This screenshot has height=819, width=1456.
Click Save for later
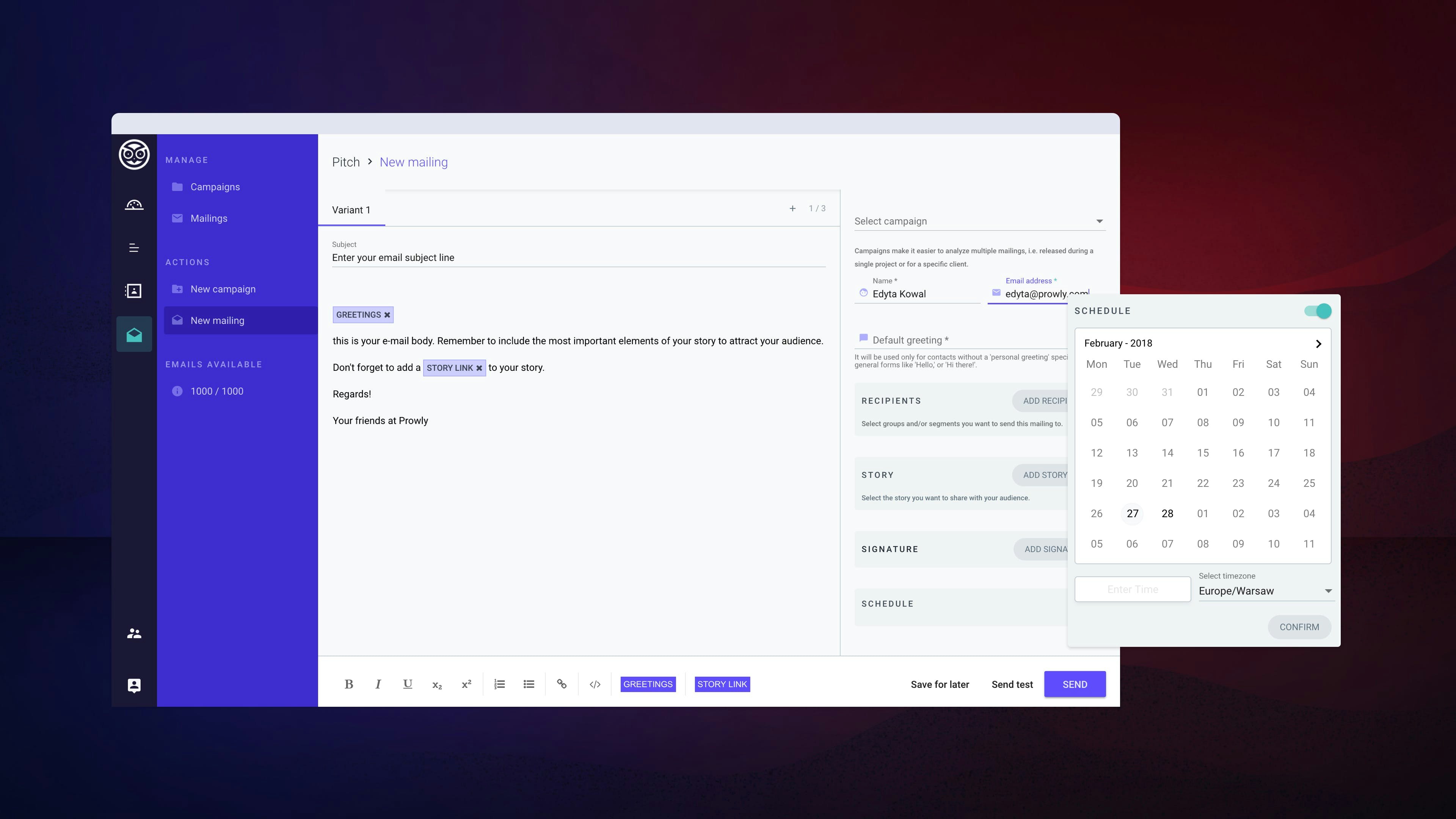[940, 684]
